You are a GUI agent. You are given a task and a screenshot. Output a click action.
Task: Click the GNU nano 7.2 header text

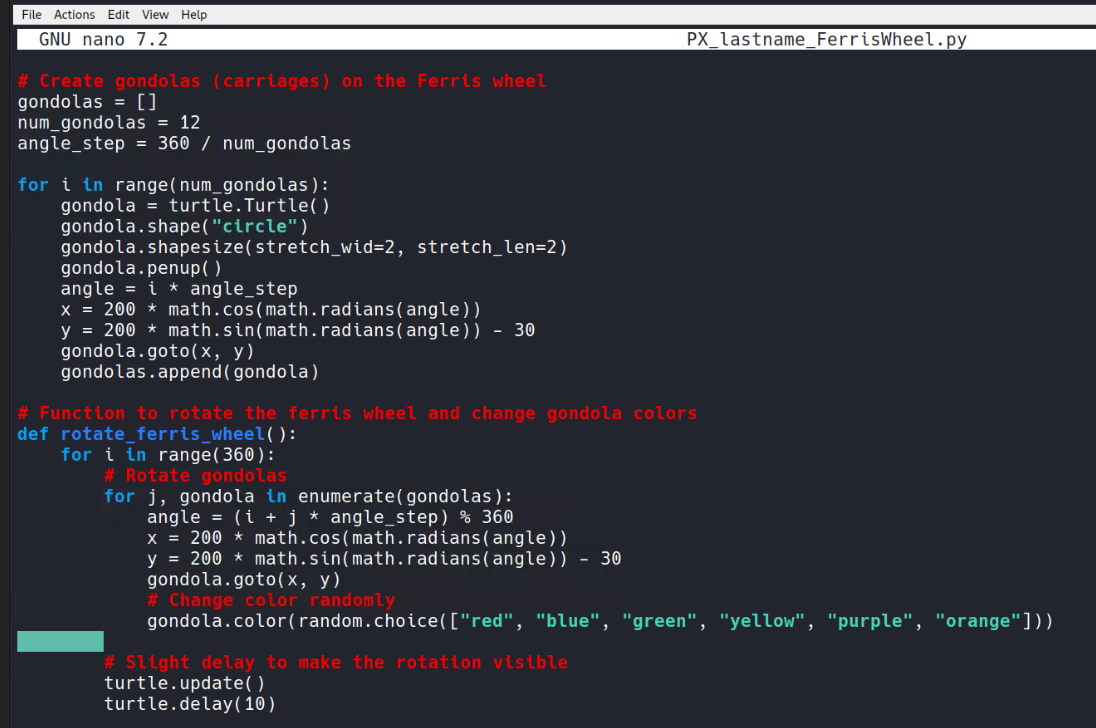103,40
